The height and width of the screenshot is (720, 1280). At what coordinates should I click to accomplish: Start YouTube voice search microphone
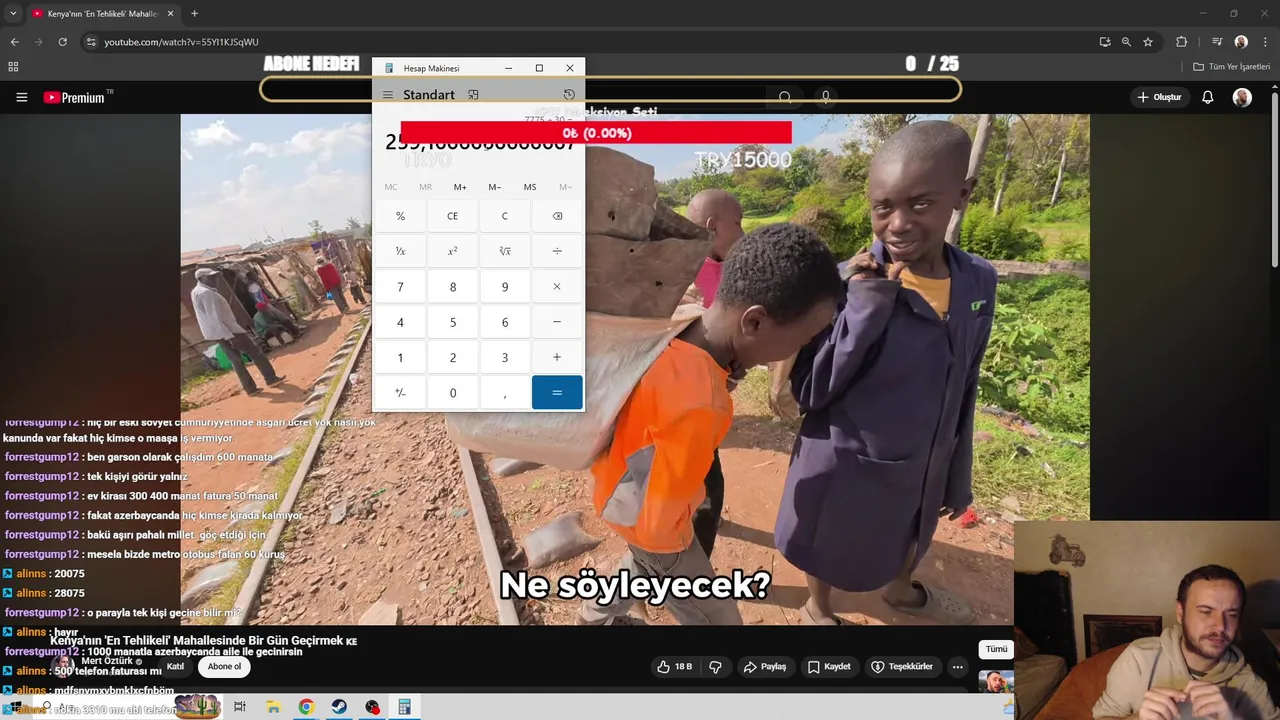click(x=825, y=97)
